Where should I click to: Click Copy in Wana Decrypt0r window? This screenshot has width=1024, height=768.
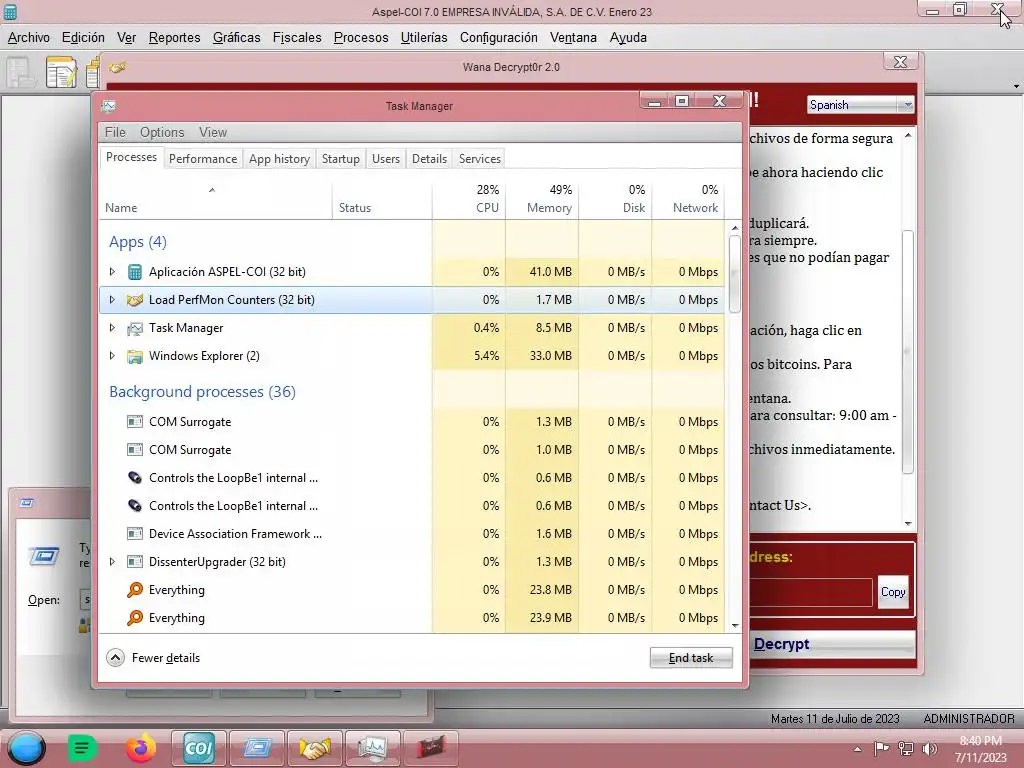click(893, 592)
